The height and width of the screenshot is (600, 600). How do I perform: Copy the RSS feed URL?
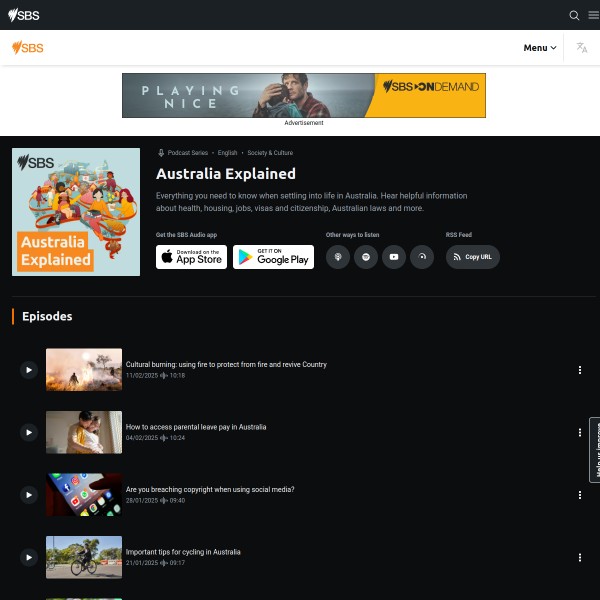tap(472, 257)
